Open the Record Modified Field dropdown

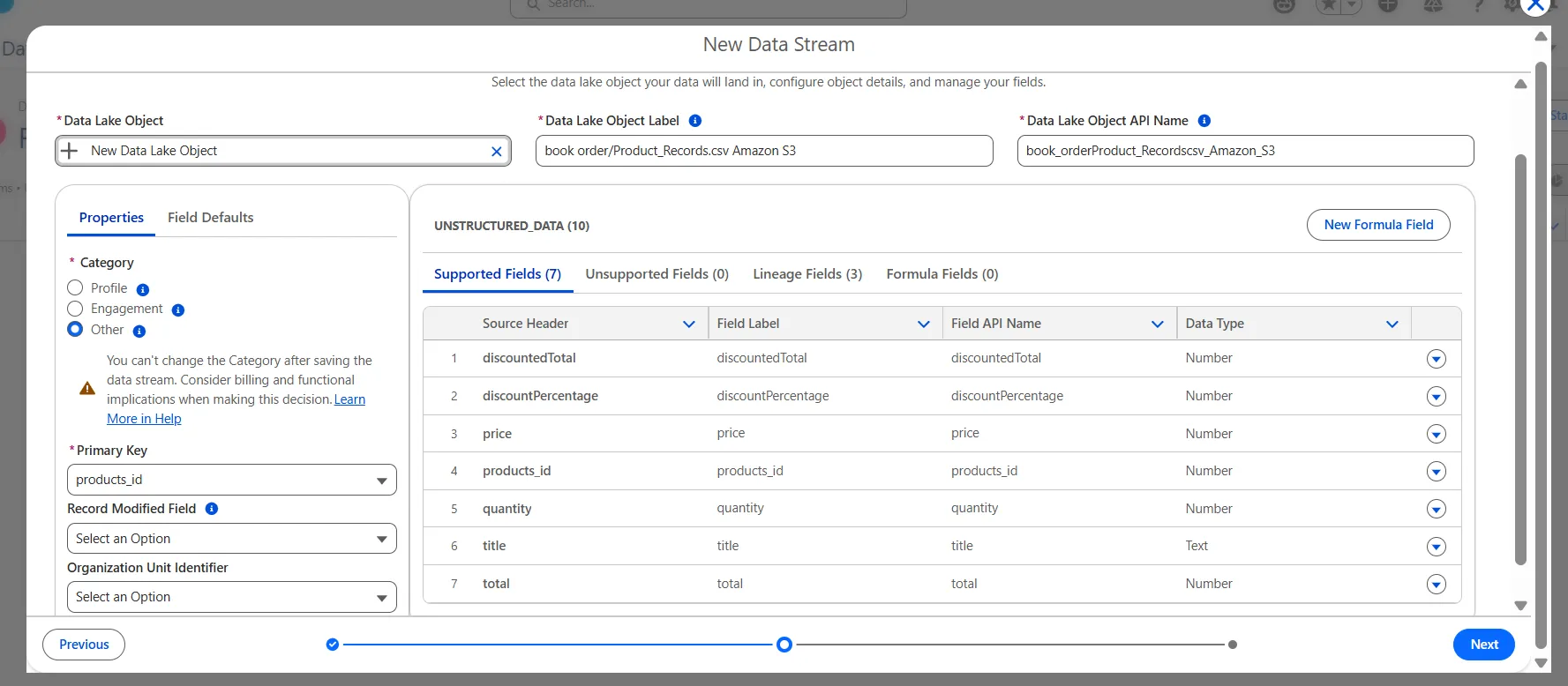coord(231,539)
